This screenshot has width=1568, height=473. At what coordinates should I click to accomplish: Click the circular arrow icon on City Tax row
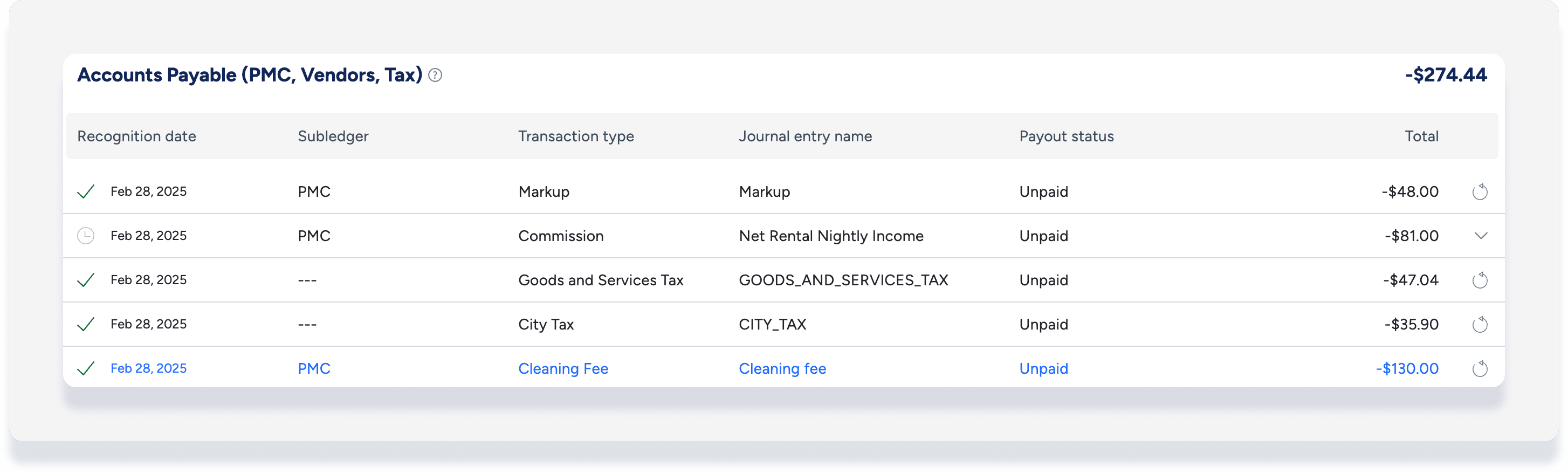(x=1480, y=325)
